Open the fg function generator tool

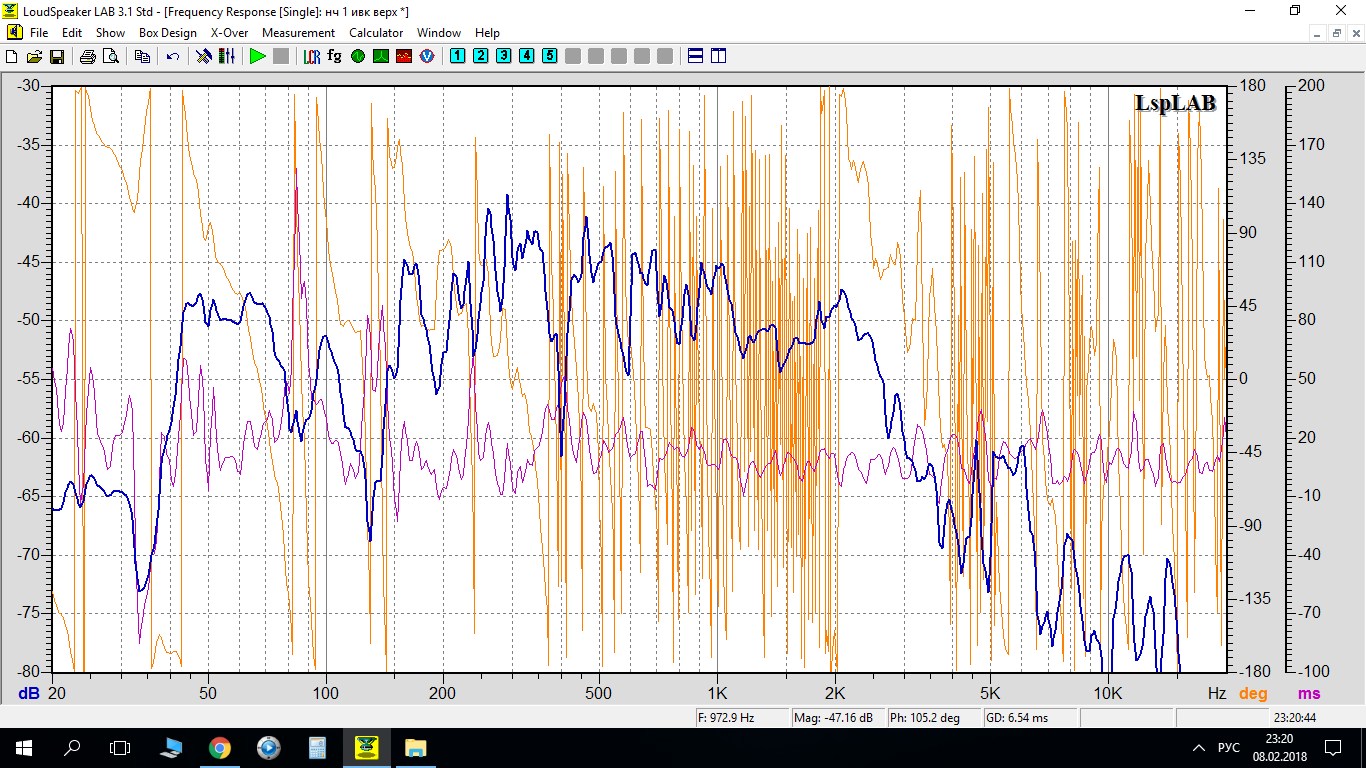click(334, 56)
